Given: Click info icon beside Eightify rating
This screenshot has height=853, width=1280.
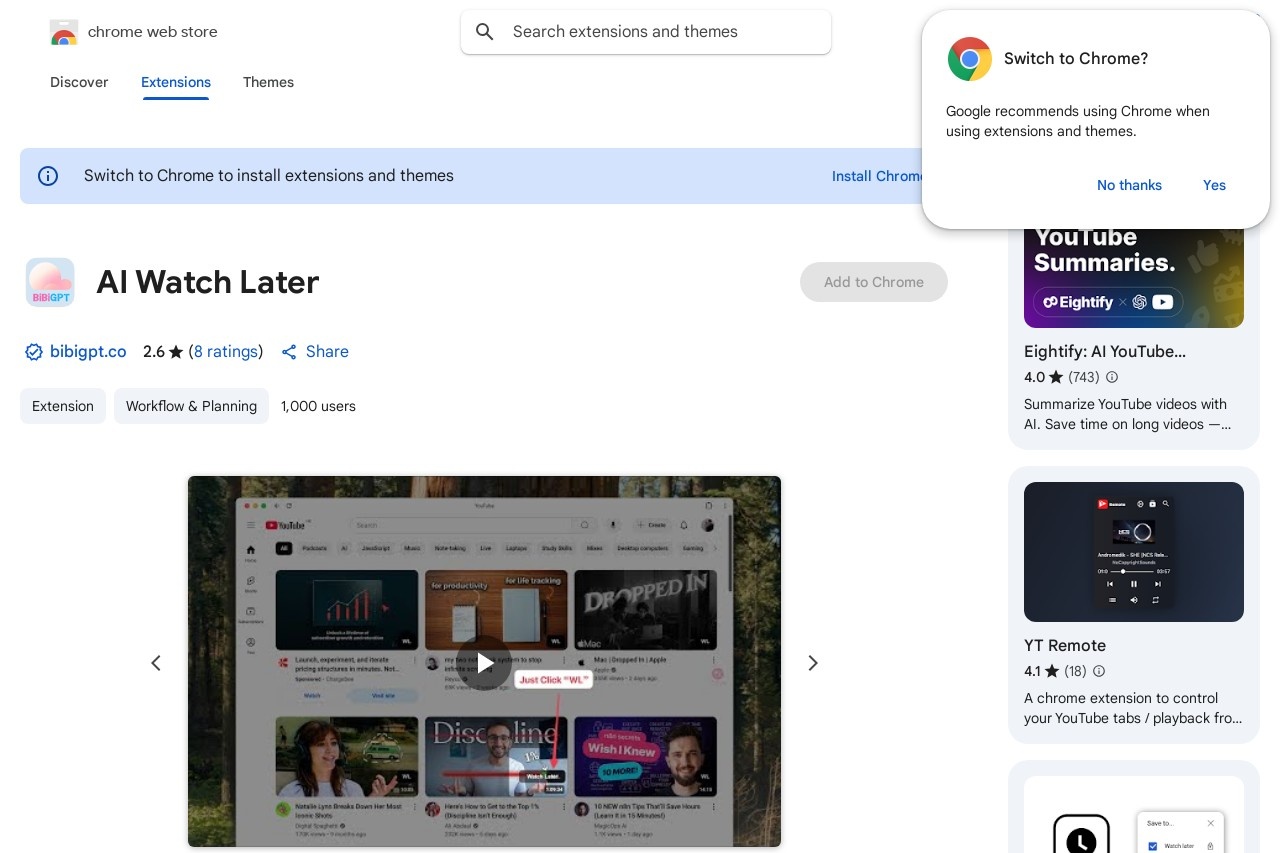Looking at the screenshot, I should (1112, 377).
